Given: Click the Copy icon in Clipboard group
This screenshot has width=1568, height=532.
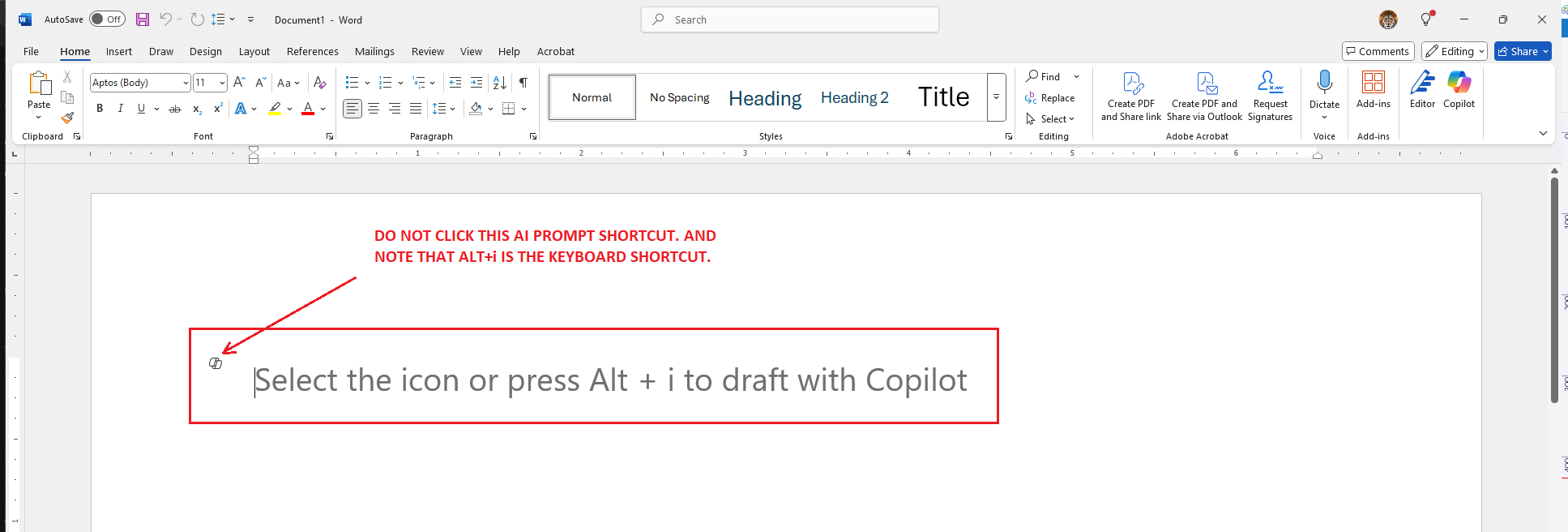Looking at the screenshot, I should click(x=67, y=97).
